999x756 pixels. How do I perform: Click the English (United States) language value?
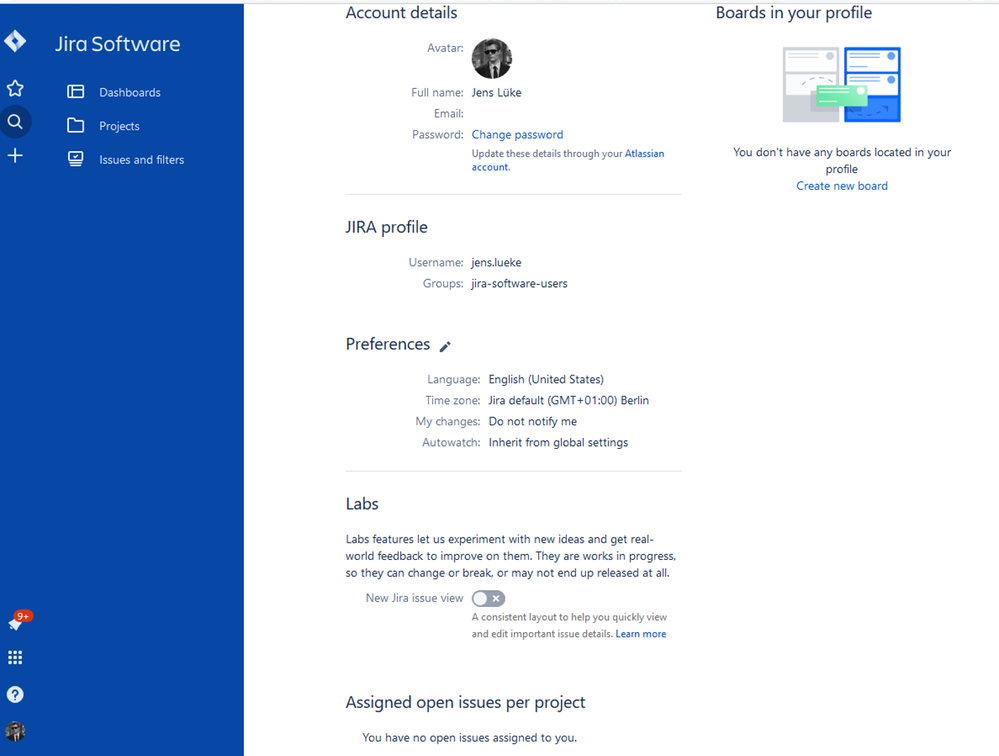pyautogui.click(x=546, y=380)
